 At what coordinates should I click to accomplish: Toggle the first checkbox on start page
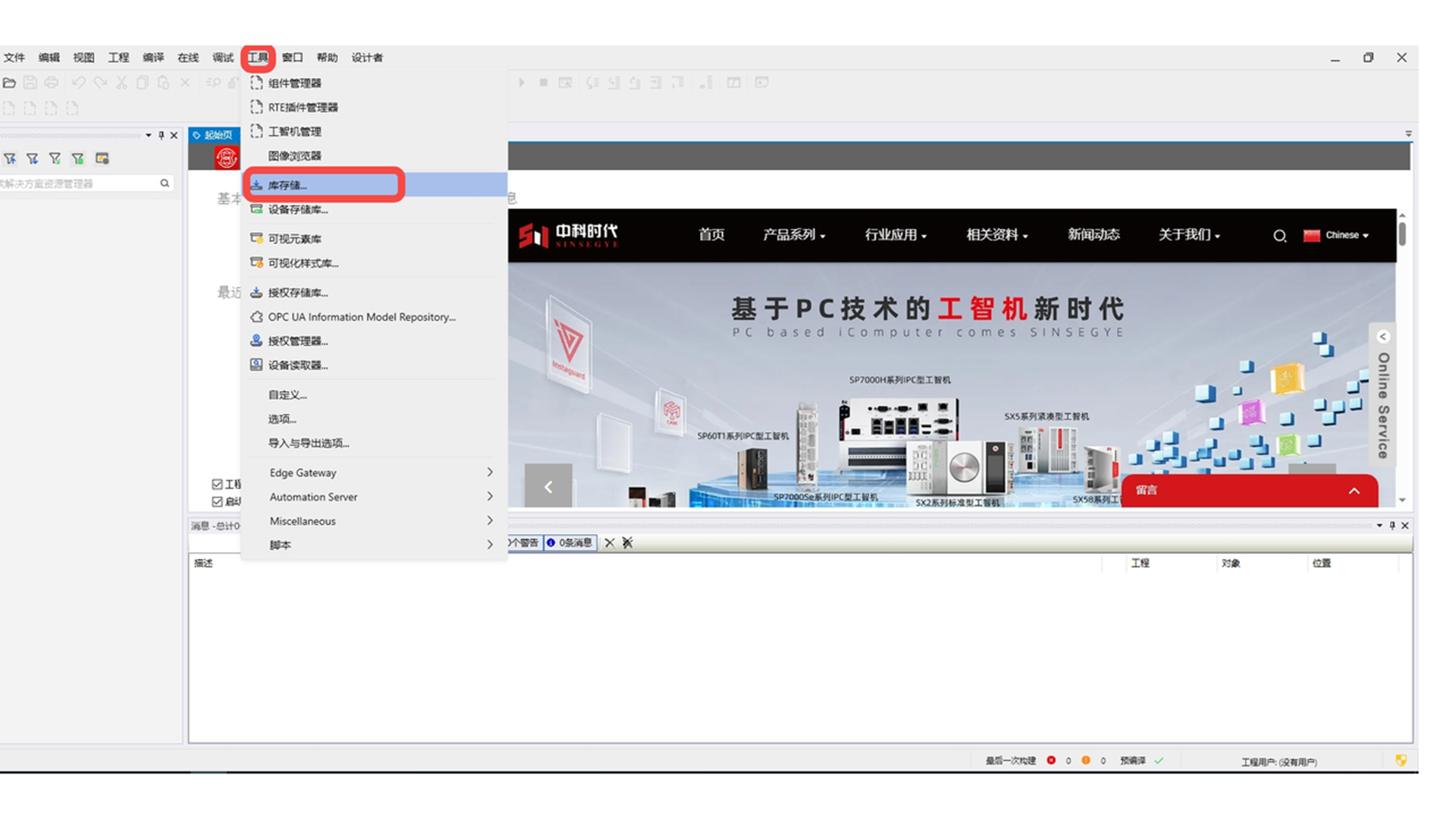coord(218,484)
